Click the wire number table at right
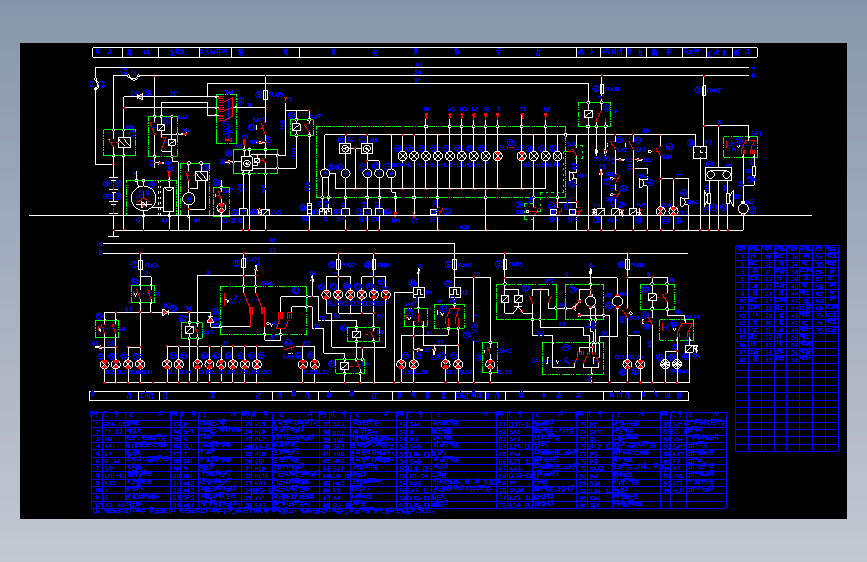 click(787, 348)
